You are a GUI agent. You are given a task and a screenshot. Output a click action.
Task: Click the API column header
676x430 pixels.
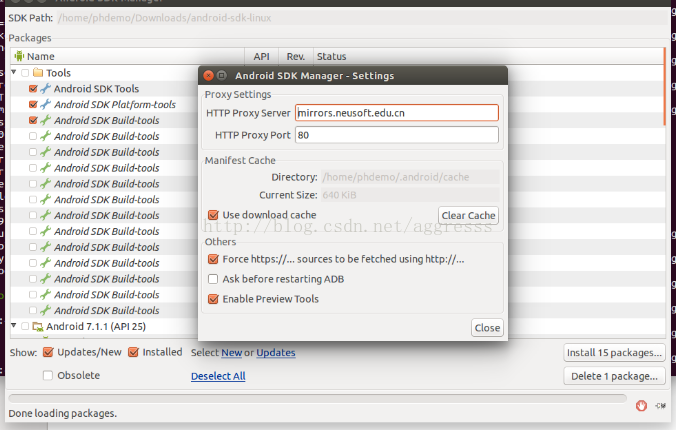coord(261,56)
